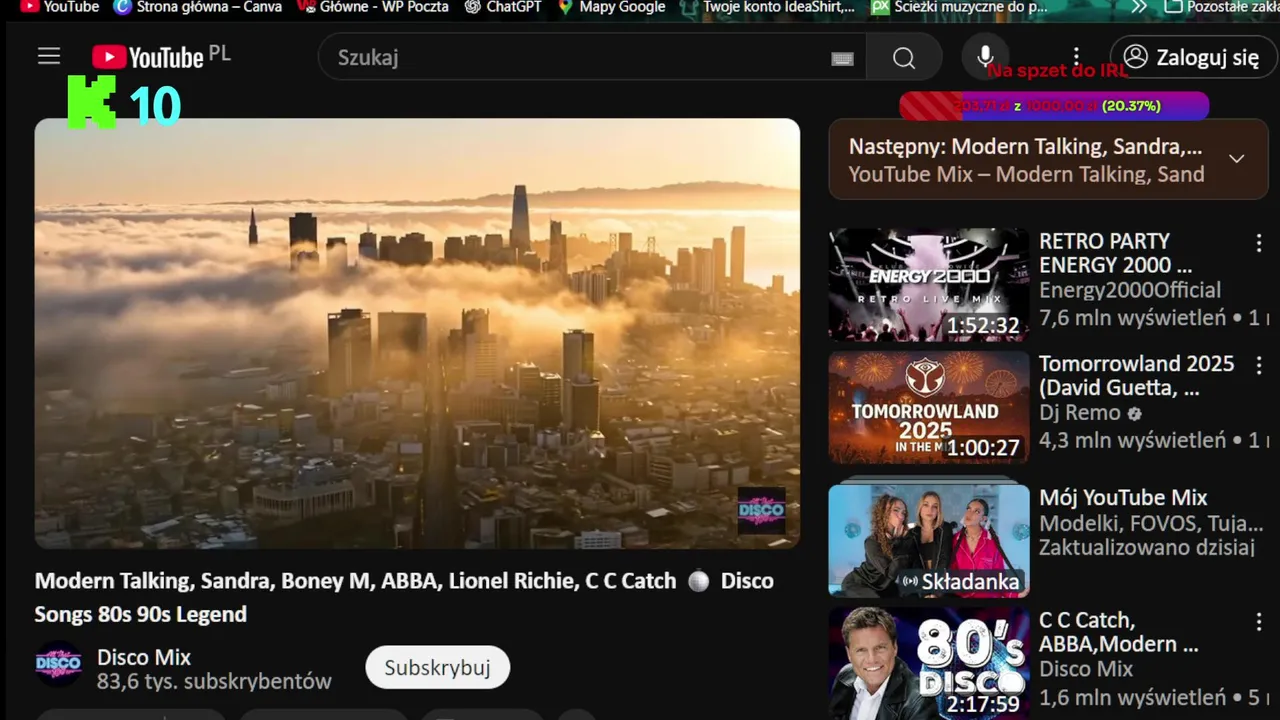Open the on-screen keyboard icon in search
The image size is (1280, 720).
(x=842, y=58)
